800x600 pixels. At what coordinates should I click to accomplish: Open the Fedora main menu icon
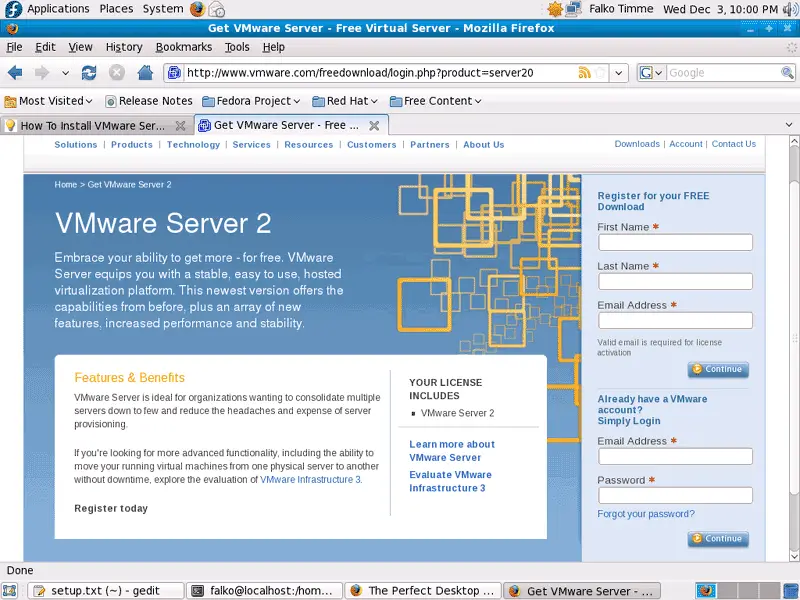point(13,9)
